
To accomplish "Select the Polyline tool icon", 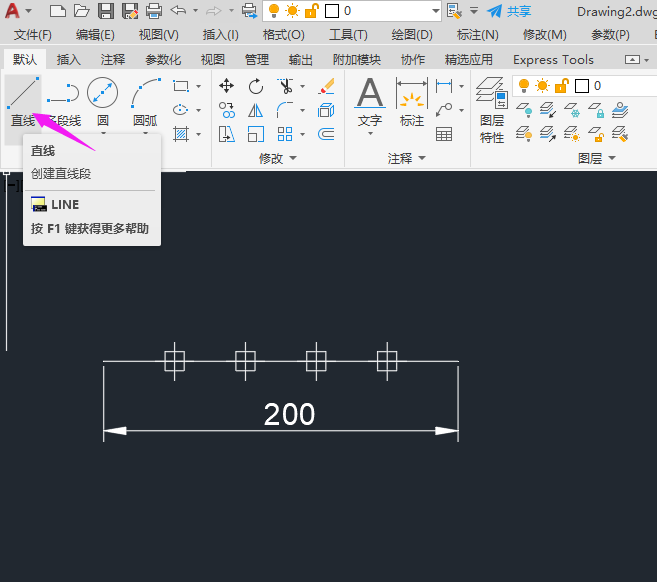I will (63, 93).
